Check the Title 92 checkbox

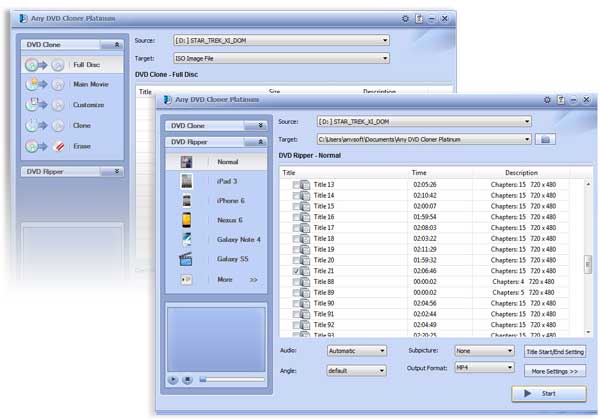(x=296, y=325)
